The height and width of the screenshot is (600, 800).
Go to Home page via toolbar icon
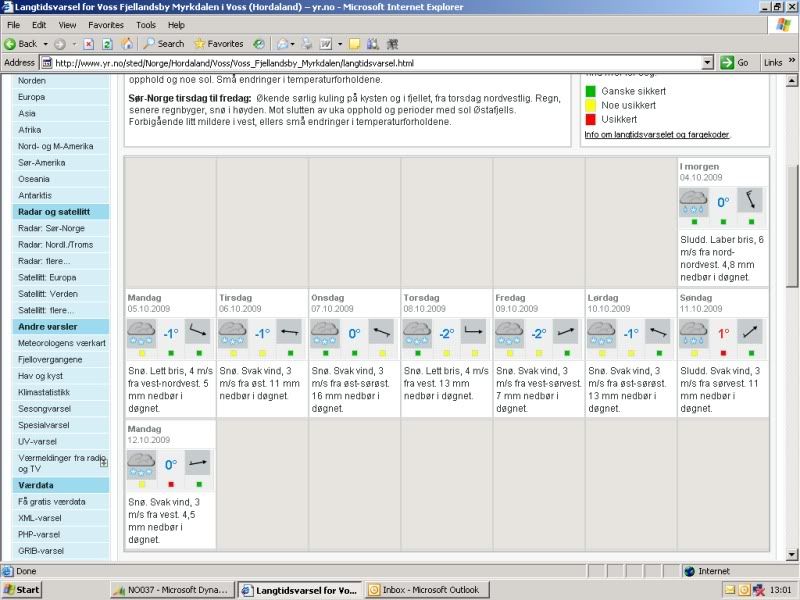pyautogui.click(x=127, y=44)
